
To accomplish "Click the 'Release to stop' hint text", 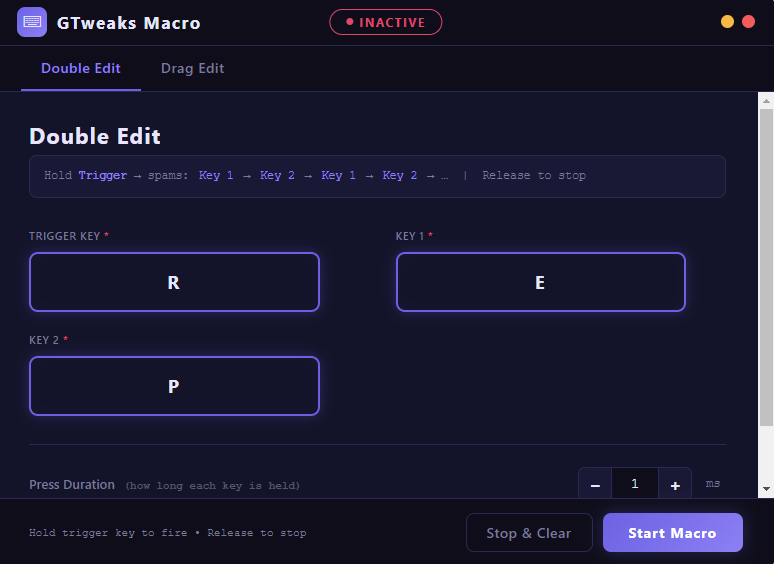I will 534,175.
